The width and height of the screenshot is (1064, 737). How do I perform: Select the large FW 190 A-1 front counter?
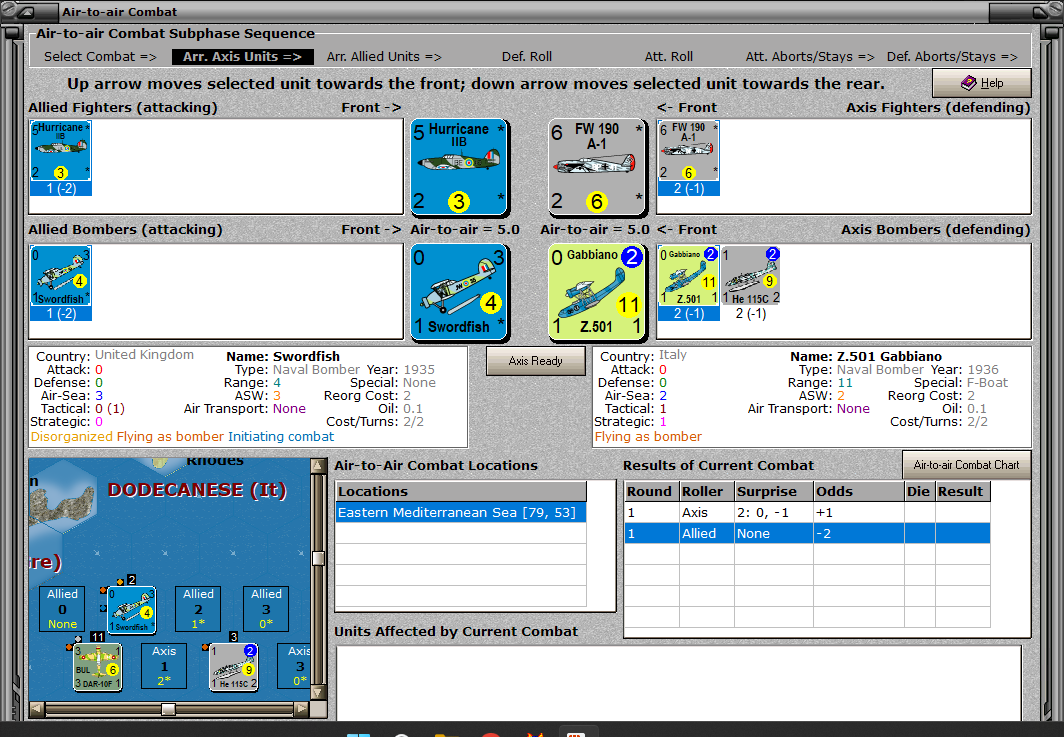click(x=597, y=167)
